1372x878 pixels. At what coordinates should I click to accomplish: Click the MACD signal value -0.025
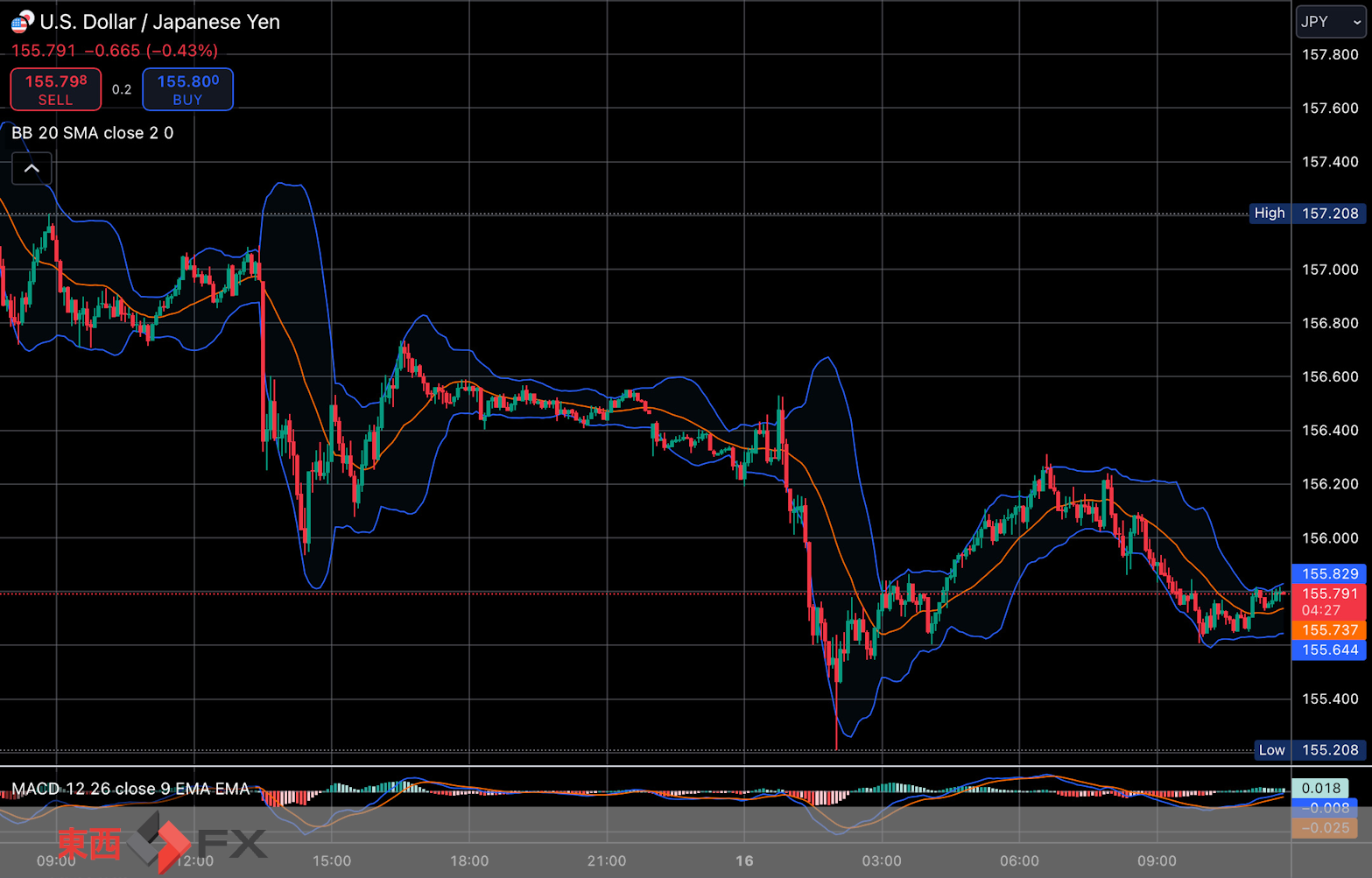(x=1325, y=828)
